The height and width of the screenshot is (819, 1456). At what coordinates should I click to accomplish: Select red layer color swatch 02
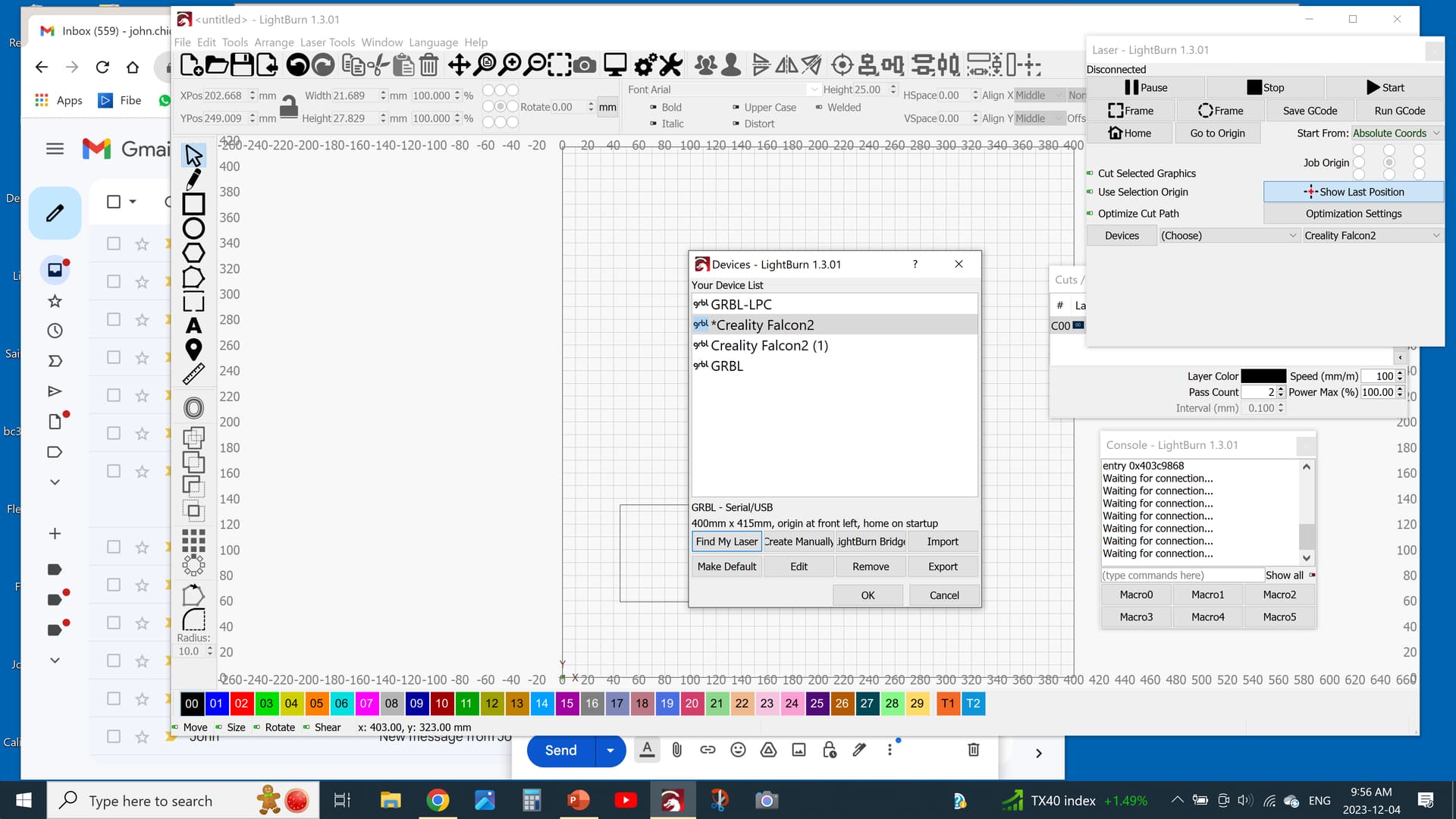pyautogui.click(x=241, y=704)
